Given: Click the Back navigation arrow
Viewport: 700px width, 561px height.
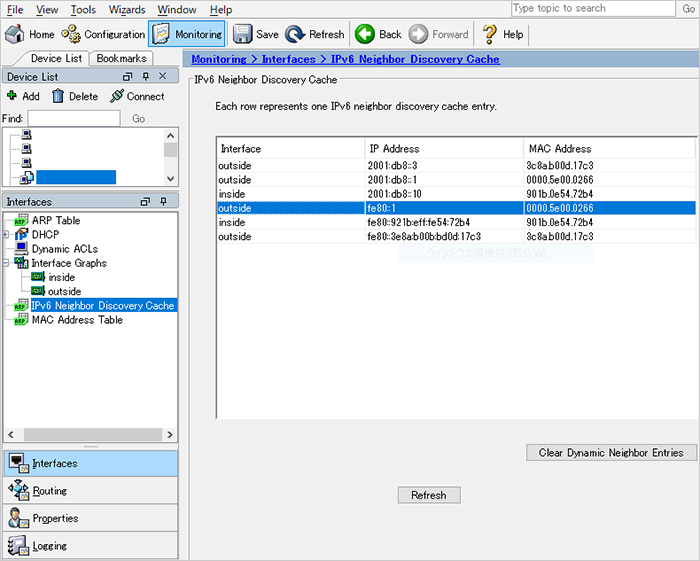Looking at the screenshot, I should tap(378, 34).
